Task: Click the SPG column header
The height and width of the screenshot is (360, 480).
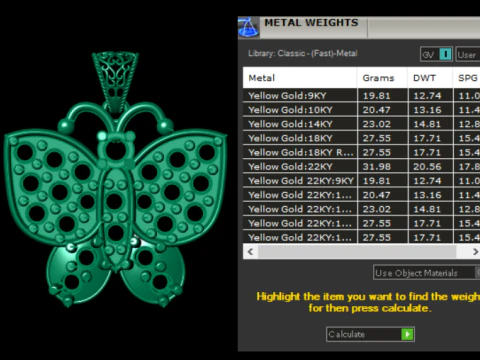Action: click(467, 78)
